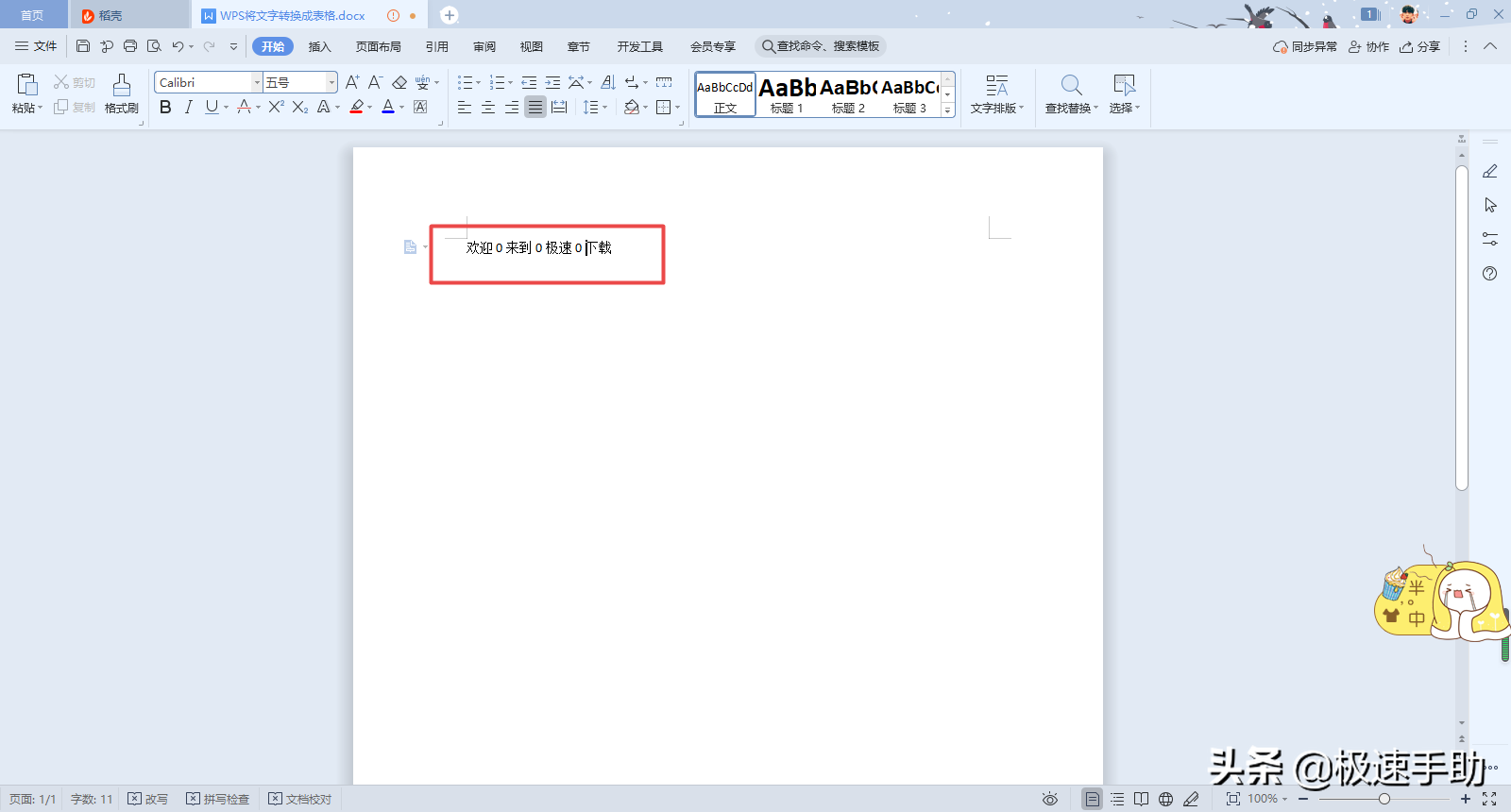This screenshot has height=812, width=1511.
Task: Toggle Bold formatting
Action: [165, 107]
